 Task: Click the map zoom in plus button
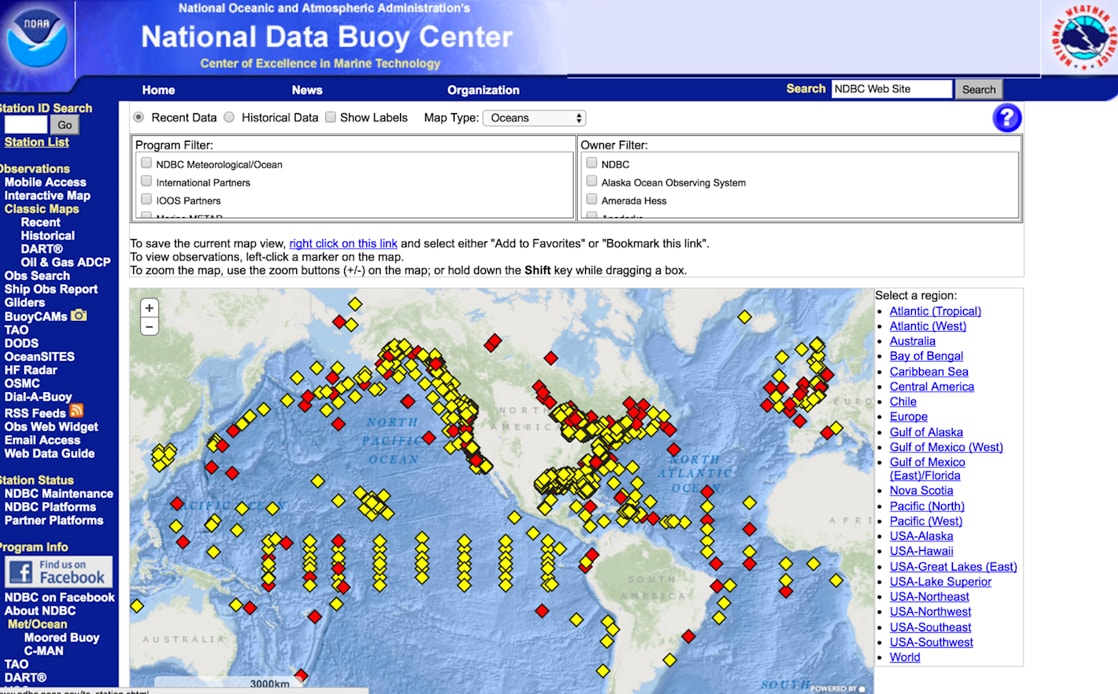[149, 308]
